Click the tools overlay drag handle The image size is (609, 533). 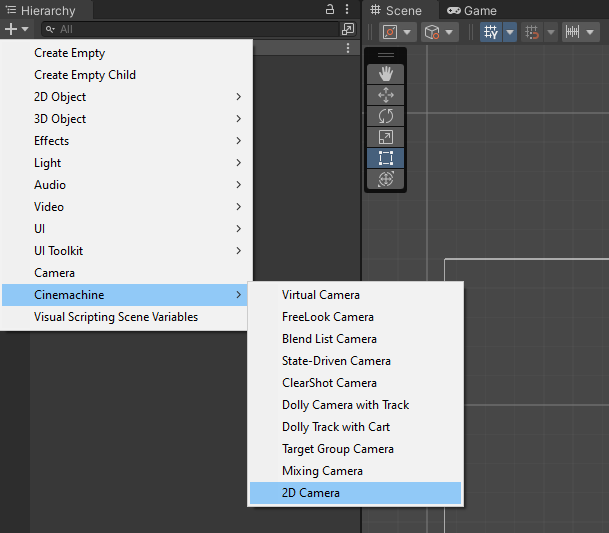(386, 55)
